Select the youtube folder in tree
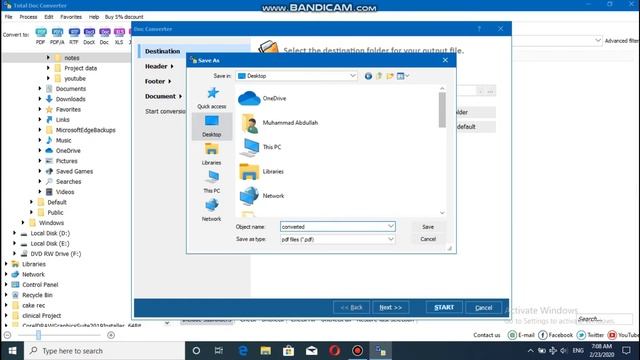 tap(70, 78)
